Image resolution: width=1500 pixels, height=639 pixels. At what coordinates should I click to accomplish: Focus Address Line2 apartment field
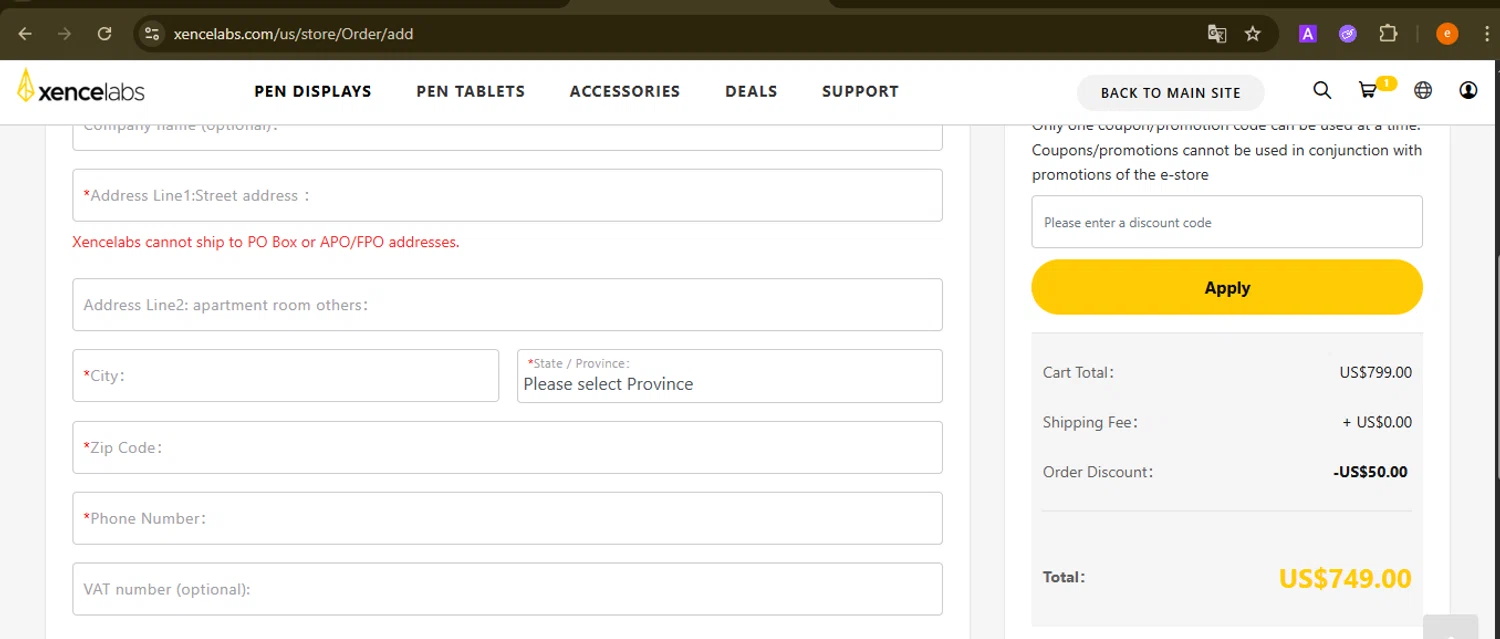point(508,305)
